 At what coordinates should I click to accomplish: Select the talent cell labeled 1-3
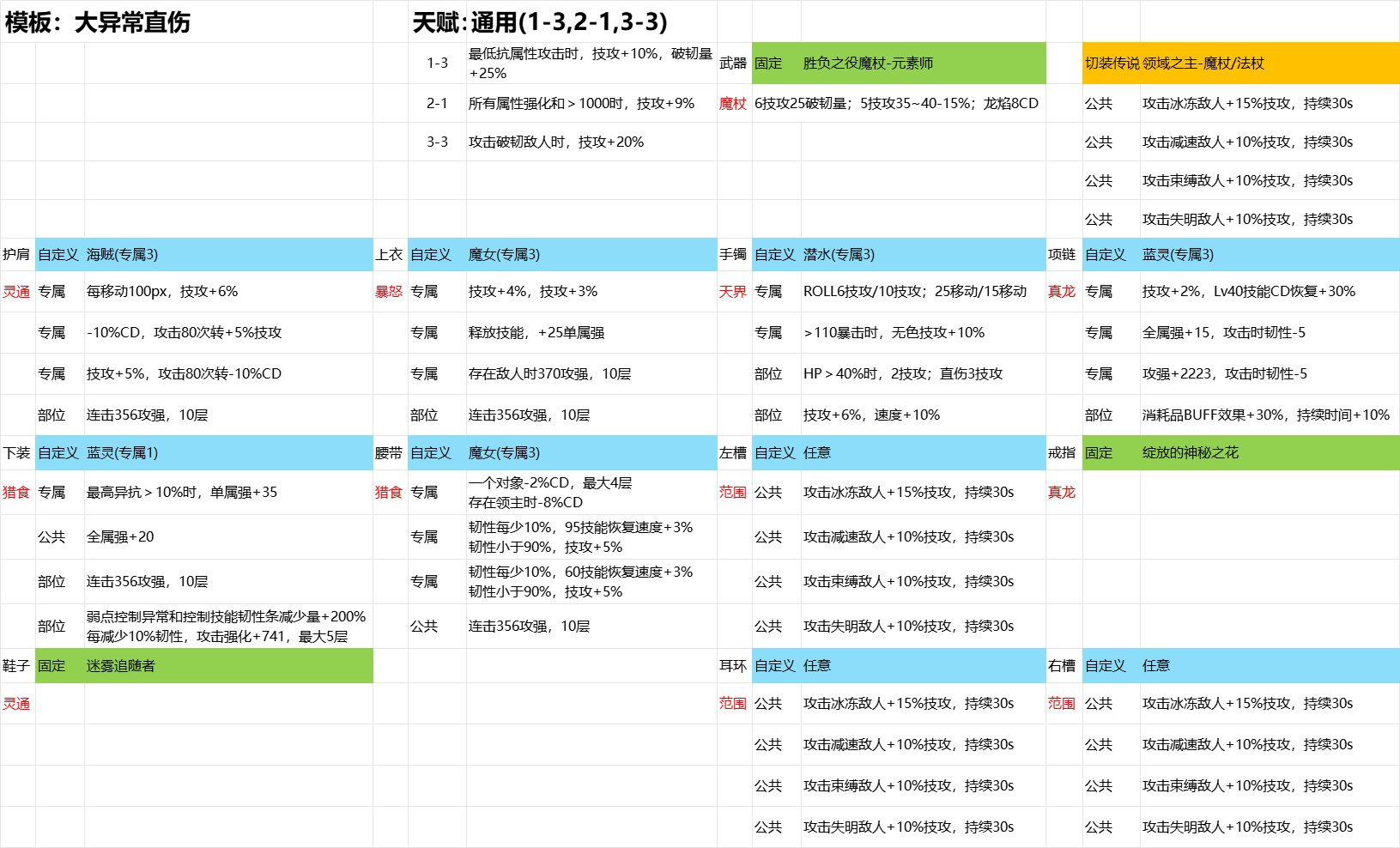437,63
